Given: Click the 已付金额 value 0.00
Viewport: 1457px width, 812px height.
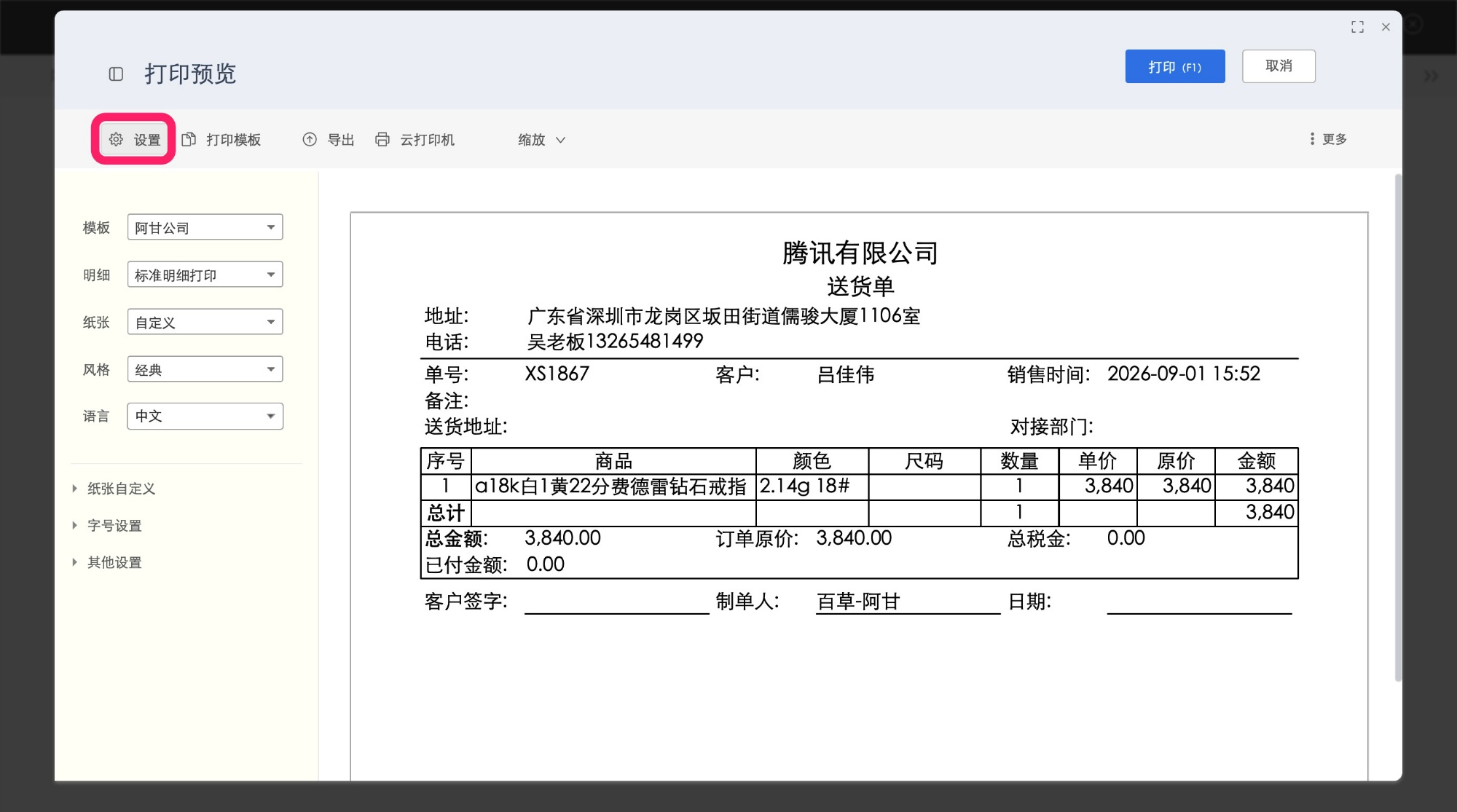Looking at the screenshot, I should coord(545,564).
